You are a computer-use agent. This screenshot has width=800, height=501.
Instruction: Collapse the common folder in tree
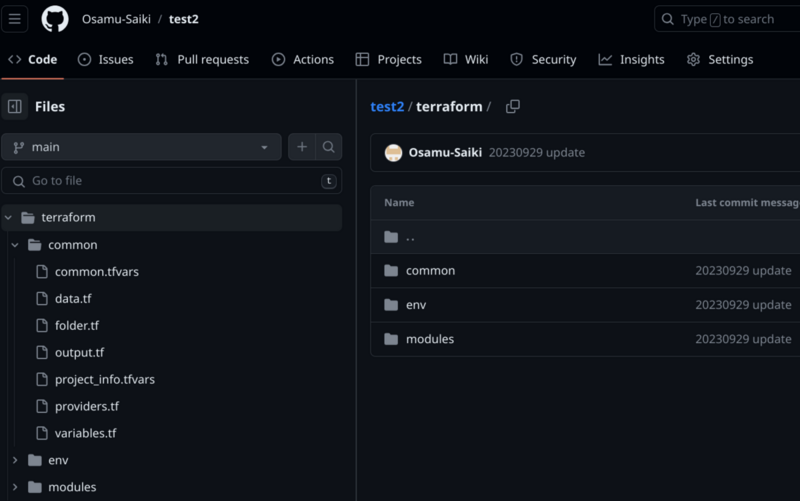15,245
